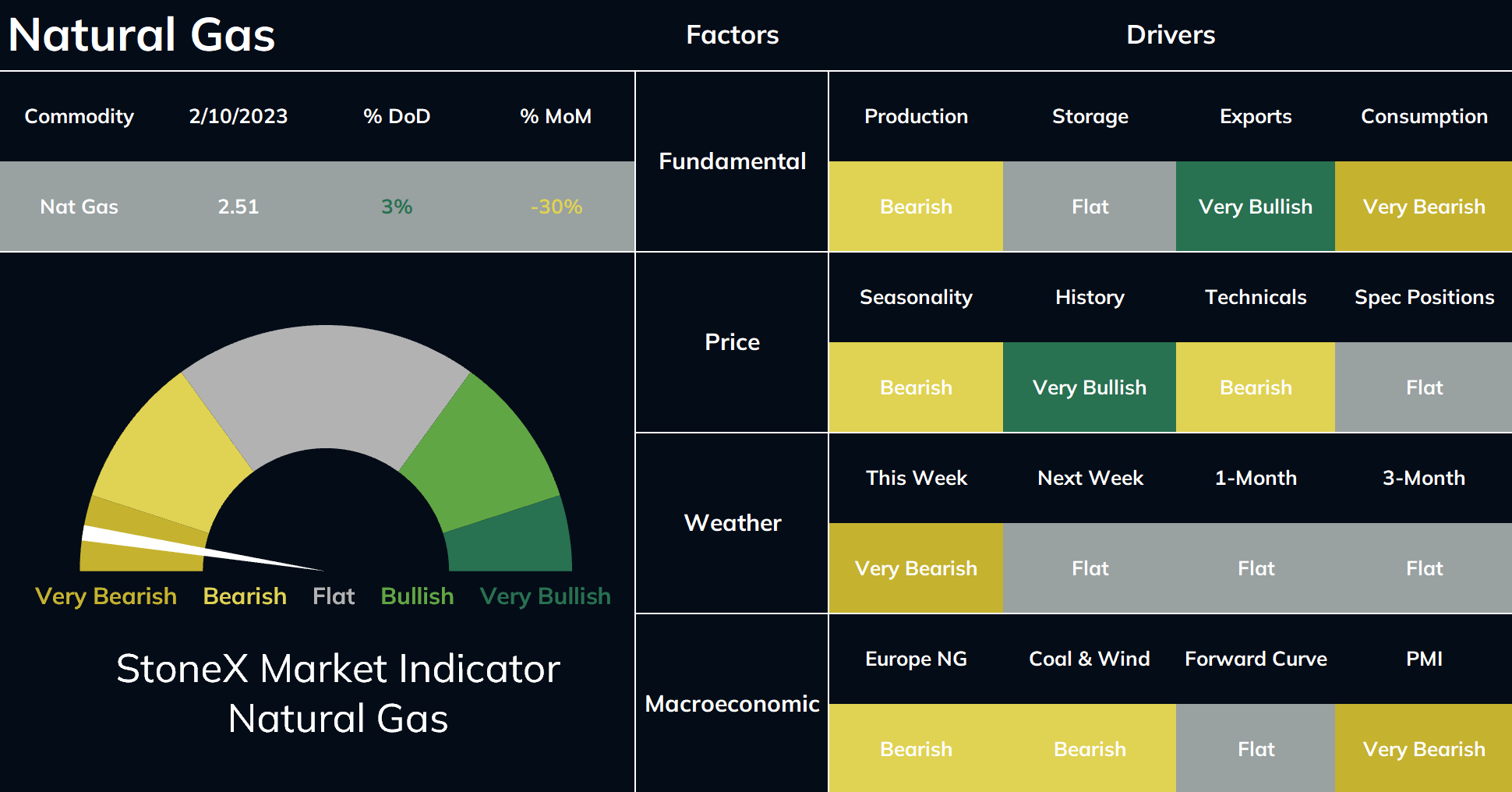Select the Europe NG driver header

pyautogui.click(x=916, y=659)
